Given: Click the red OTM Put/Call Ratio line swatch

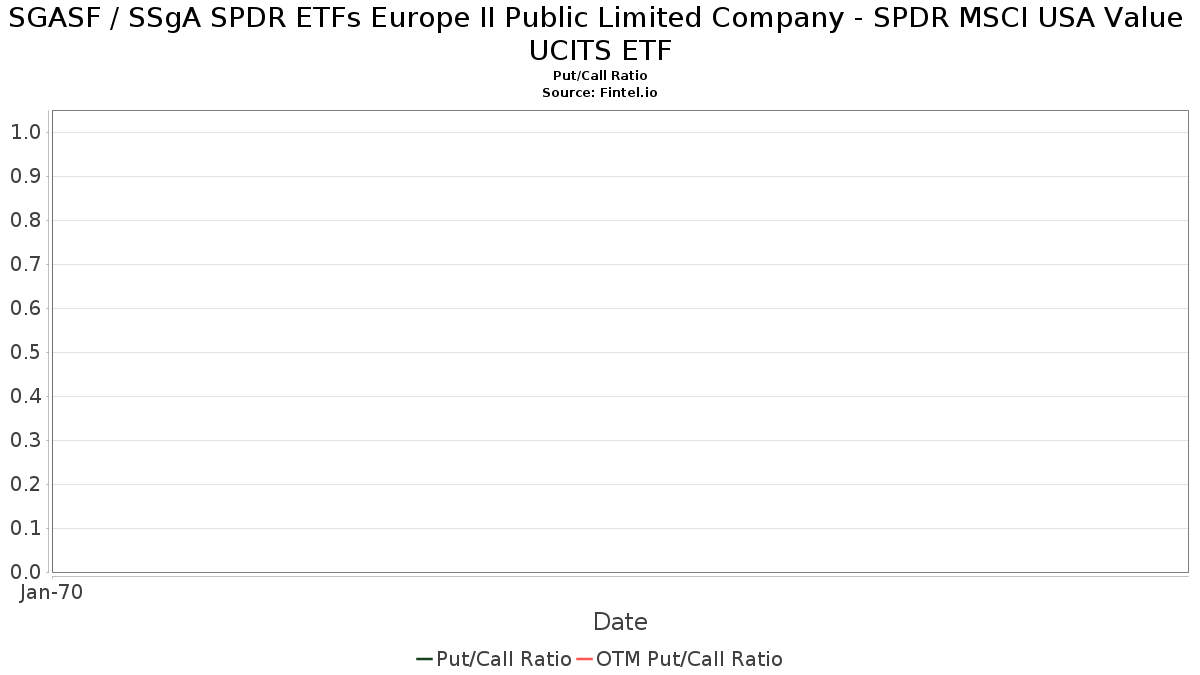Looking at the screenshot, I should [x=584, y=659].
